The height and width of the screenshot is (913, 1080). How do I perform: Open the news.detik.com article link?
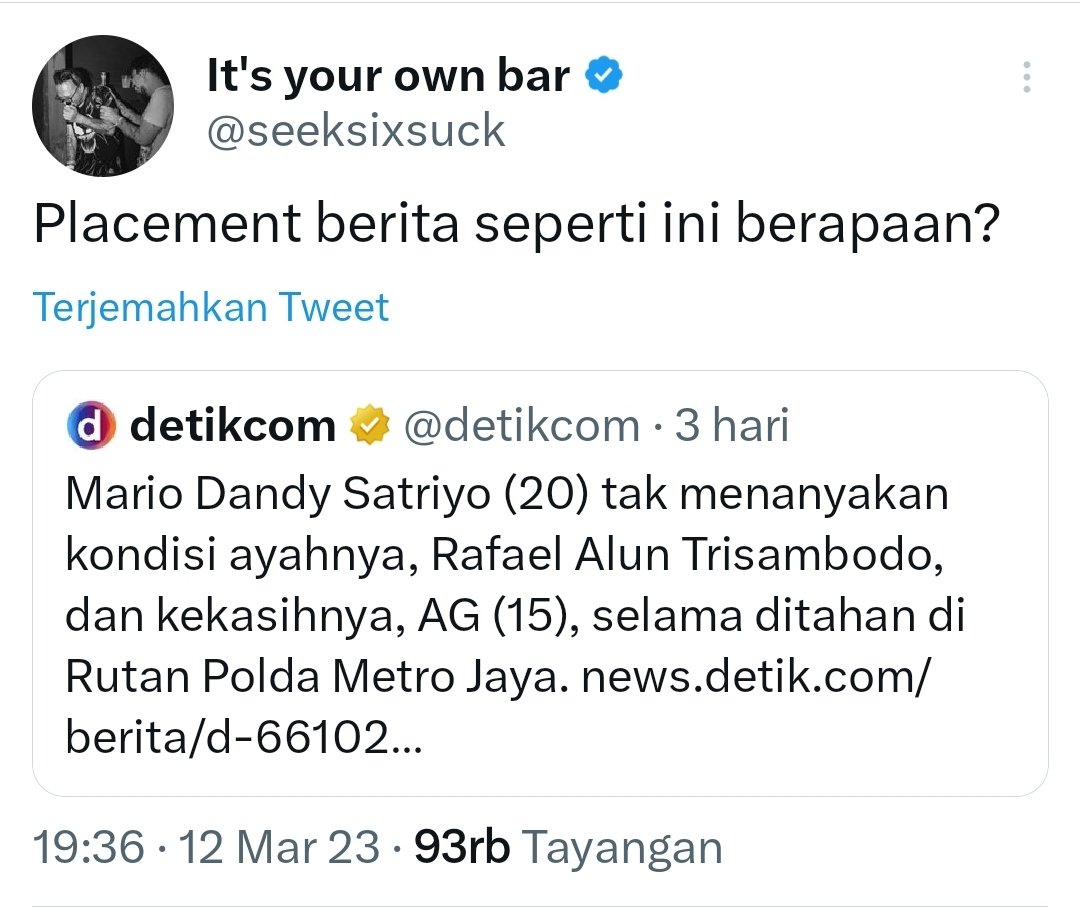click(x=756, y=677)
